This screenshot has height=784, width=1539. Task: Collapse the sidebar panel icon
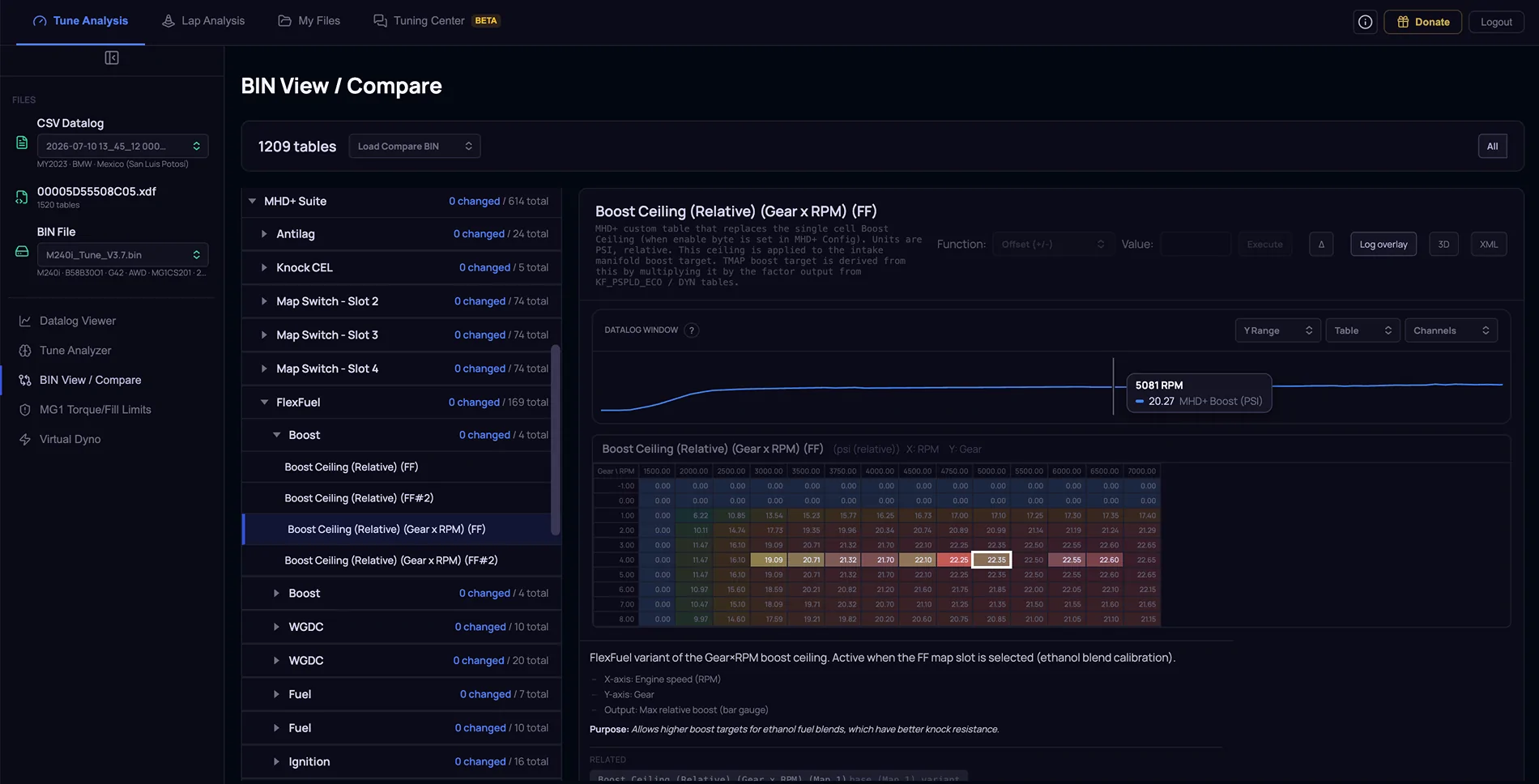pos(112,58)
